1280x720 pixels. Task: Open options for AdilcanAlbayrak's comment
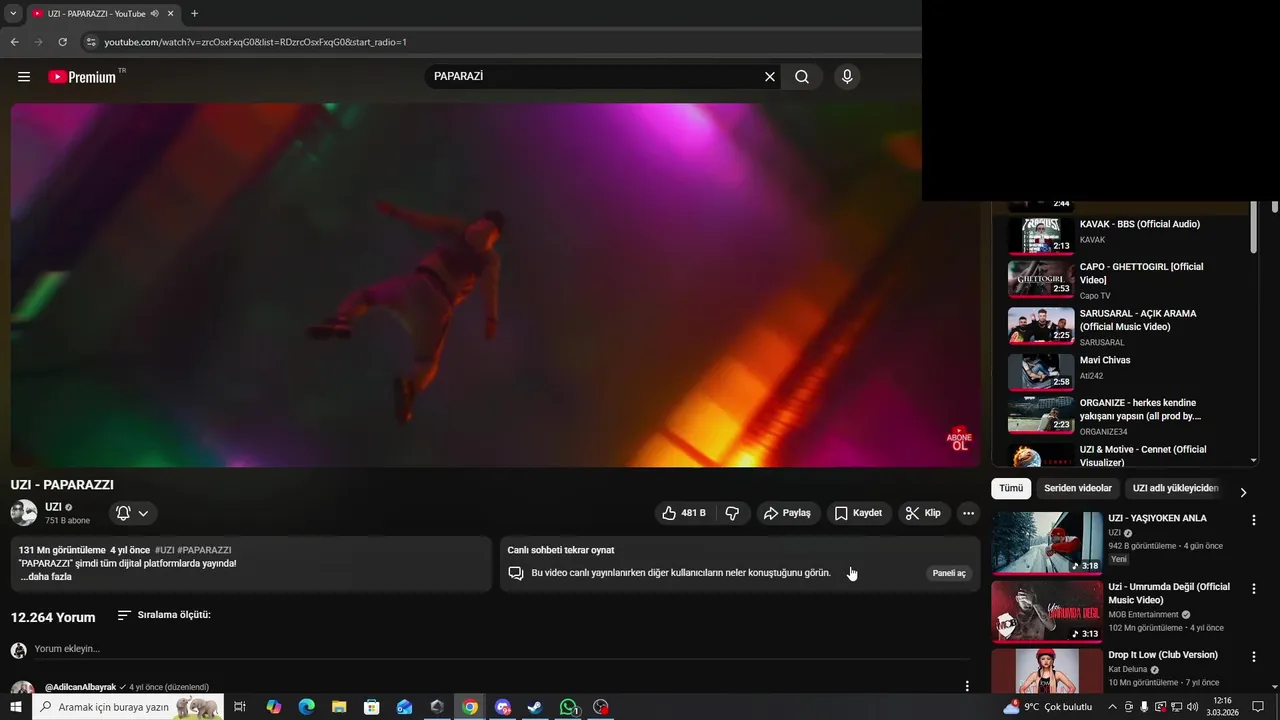967,686
